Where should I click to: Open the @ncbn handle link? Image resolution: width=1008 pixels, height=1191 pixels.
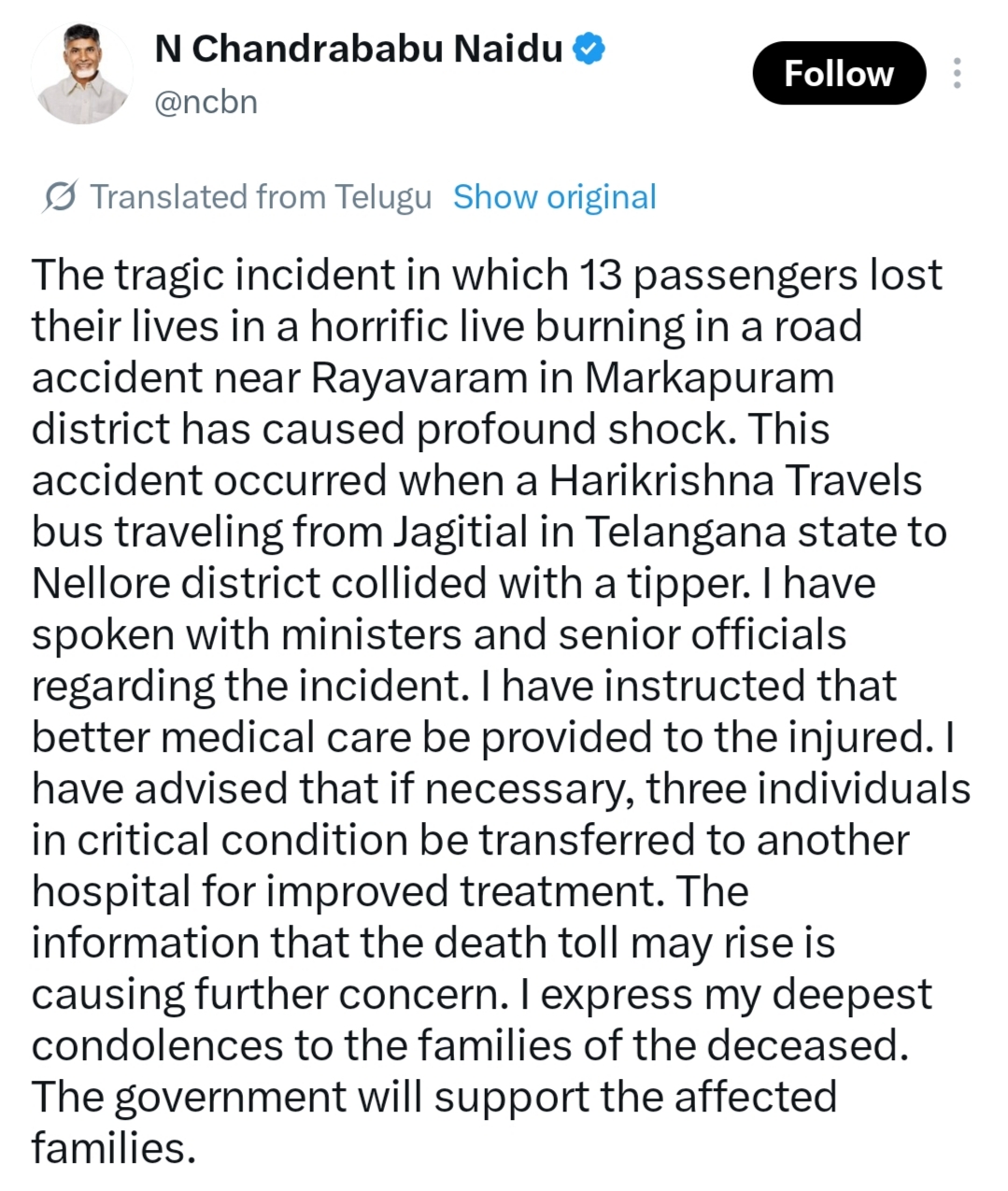tap(206, 102)
